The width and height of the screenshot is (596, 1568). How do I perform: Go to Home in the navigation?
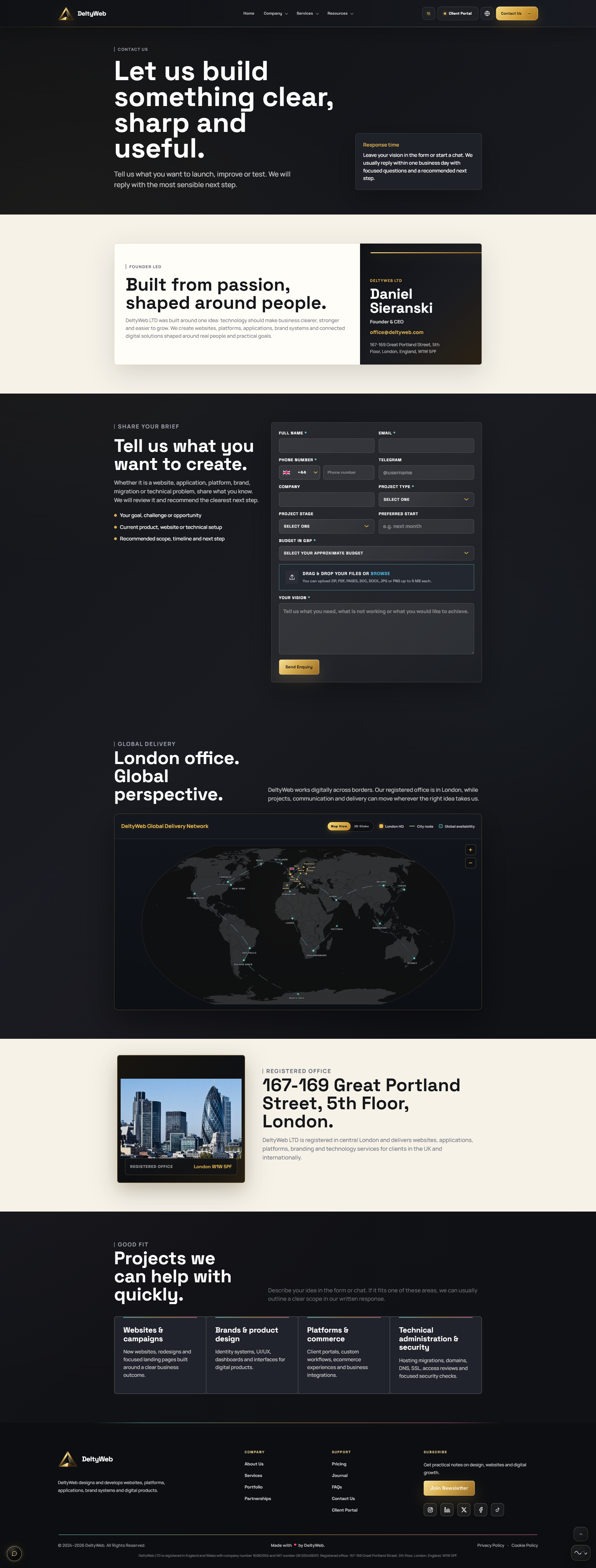coord(249,13)
